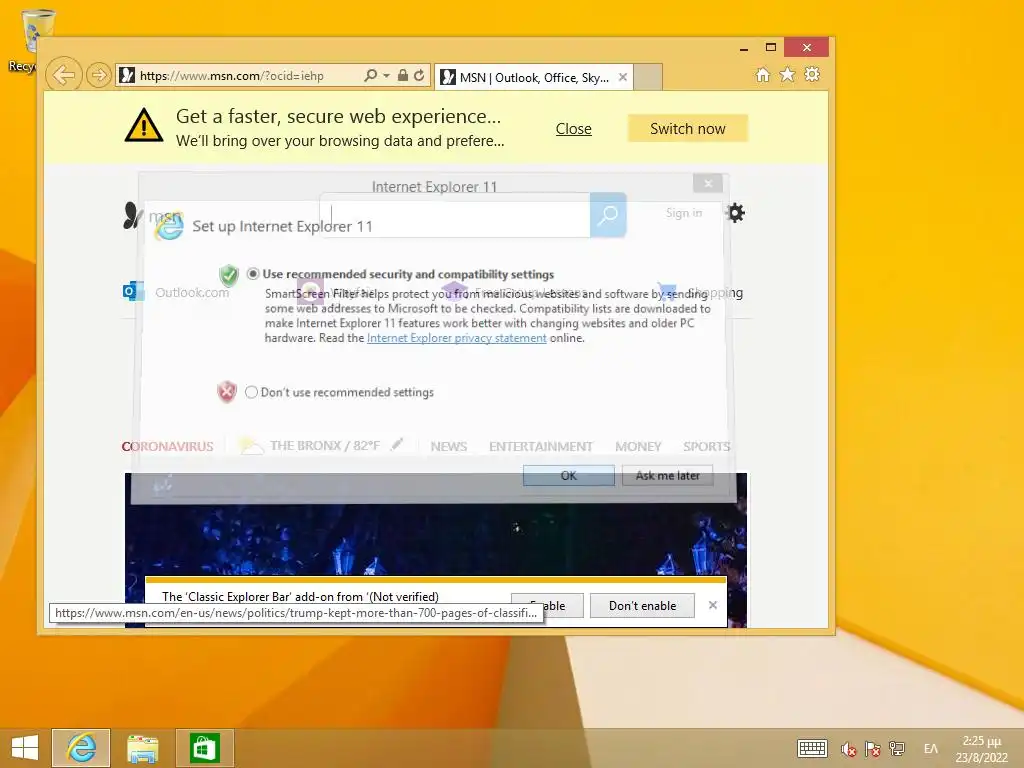Open Favorites with the star icon
1024x768 pixels.
pyautogui.click(x=788, y=74)
